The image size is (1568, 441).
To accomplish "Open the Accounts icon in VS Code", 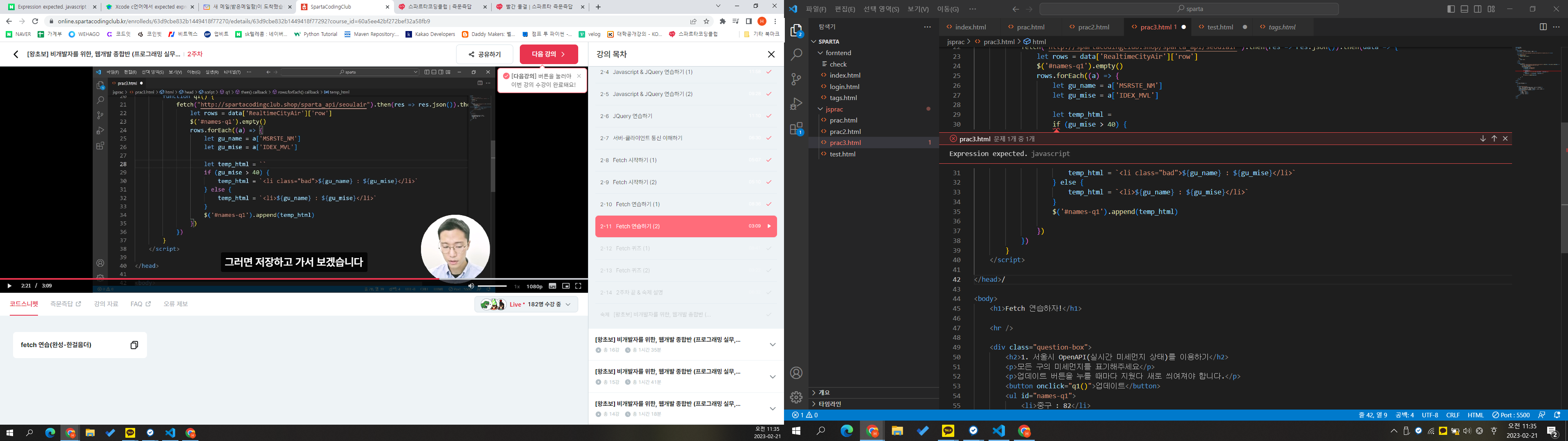I will point(796,373).
